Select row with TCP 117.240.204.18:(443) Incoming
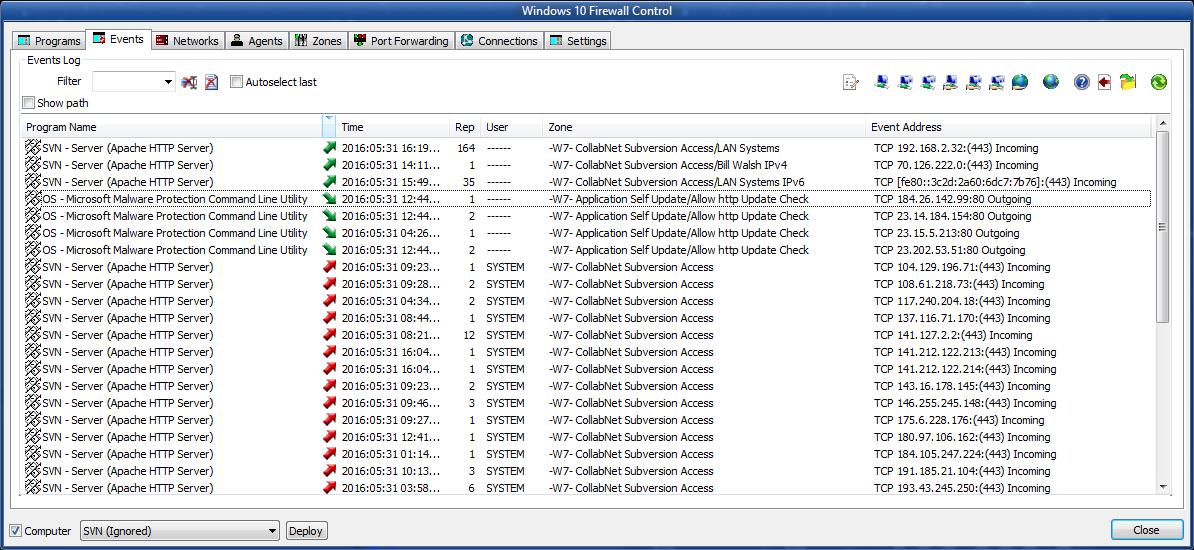Image resolution: width=1194 pixels, height=550 pixels. [x=587, y=301]
